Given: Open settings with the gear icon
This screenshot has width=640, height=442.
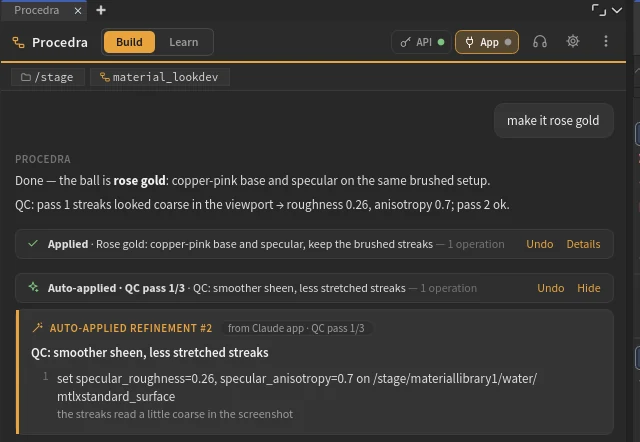Looking at the screenshot, I should (573, 41).
